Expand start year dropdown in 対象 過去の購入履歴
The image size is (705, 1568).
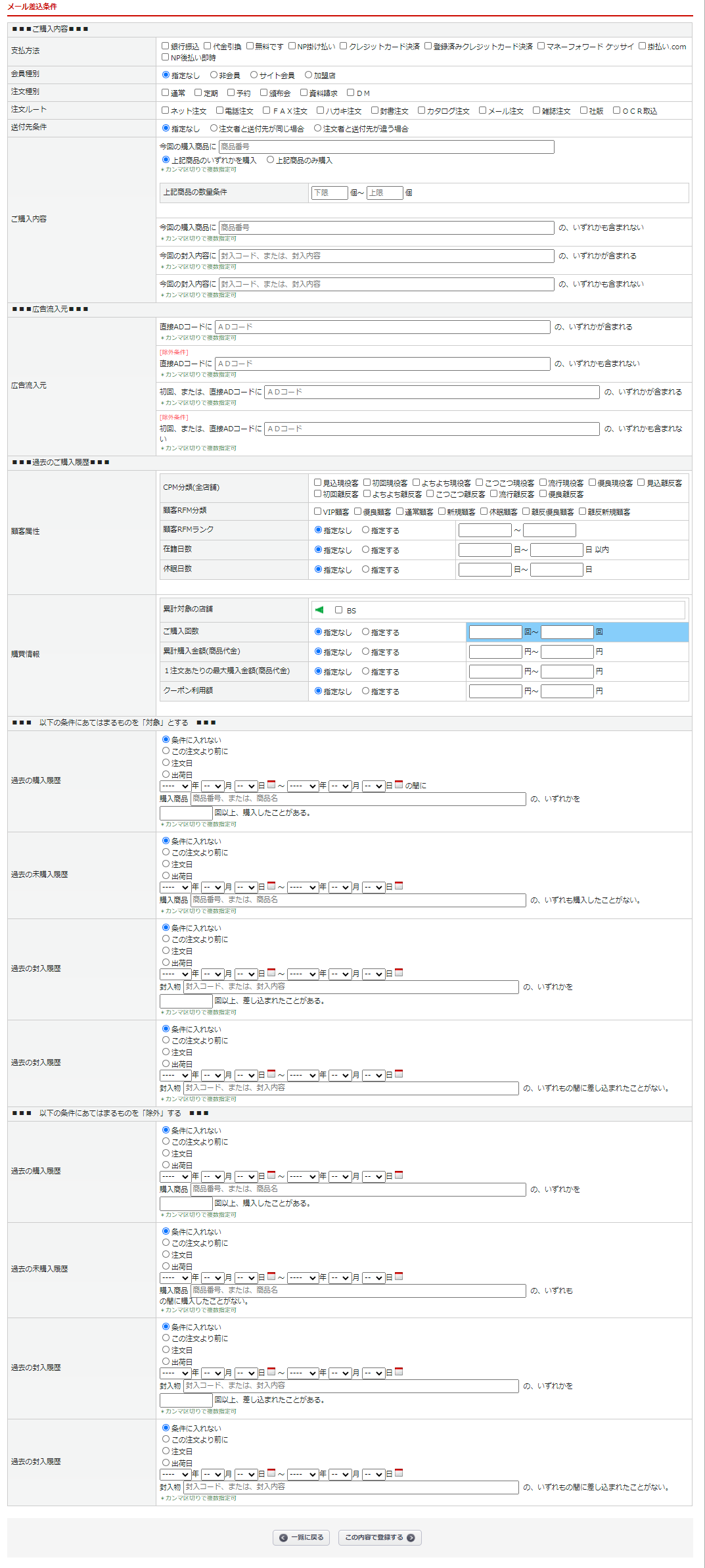(x=175, y=786)
